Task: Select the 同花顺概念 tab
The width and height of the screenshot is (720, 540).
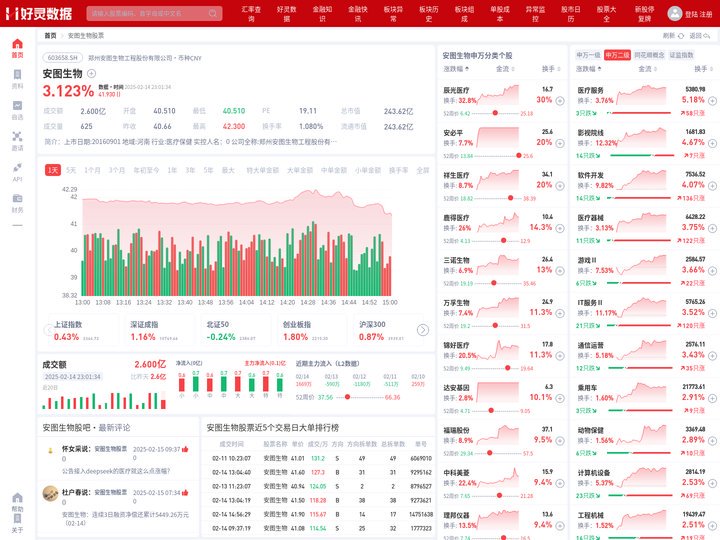Action: pyautogui.click(x=649, y=55)
